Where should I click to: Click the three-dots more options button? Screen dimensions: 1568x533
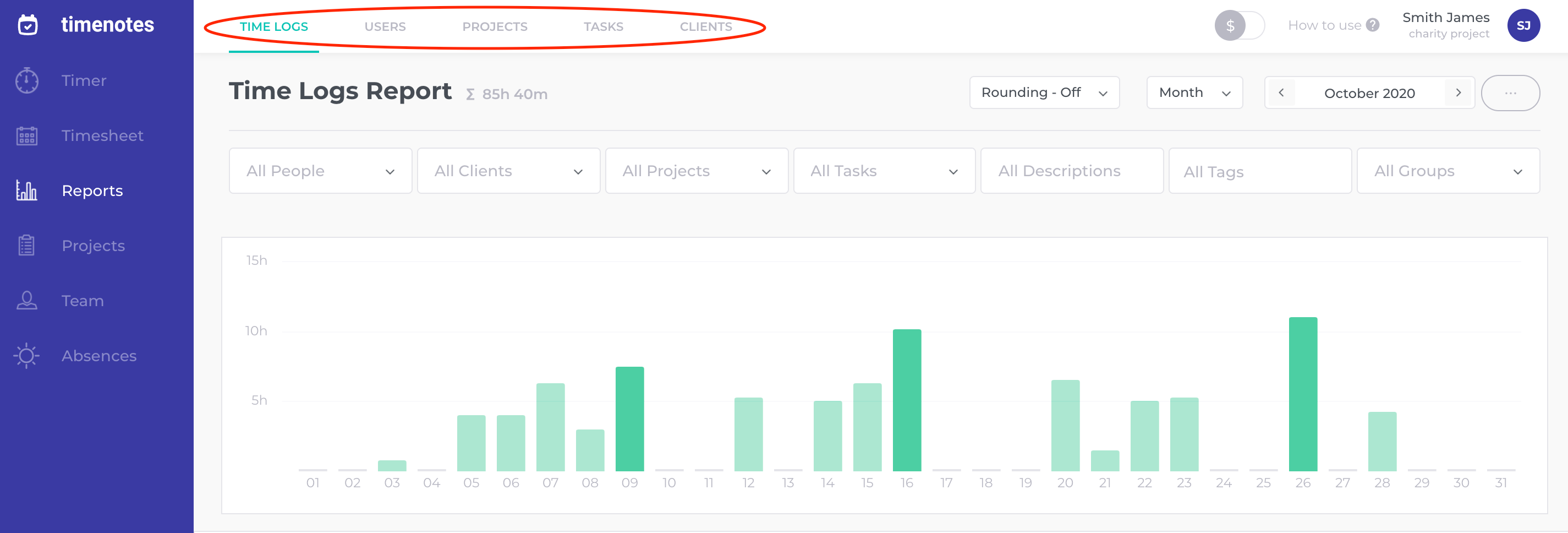pyautogui.click(x=1511, y=93)
